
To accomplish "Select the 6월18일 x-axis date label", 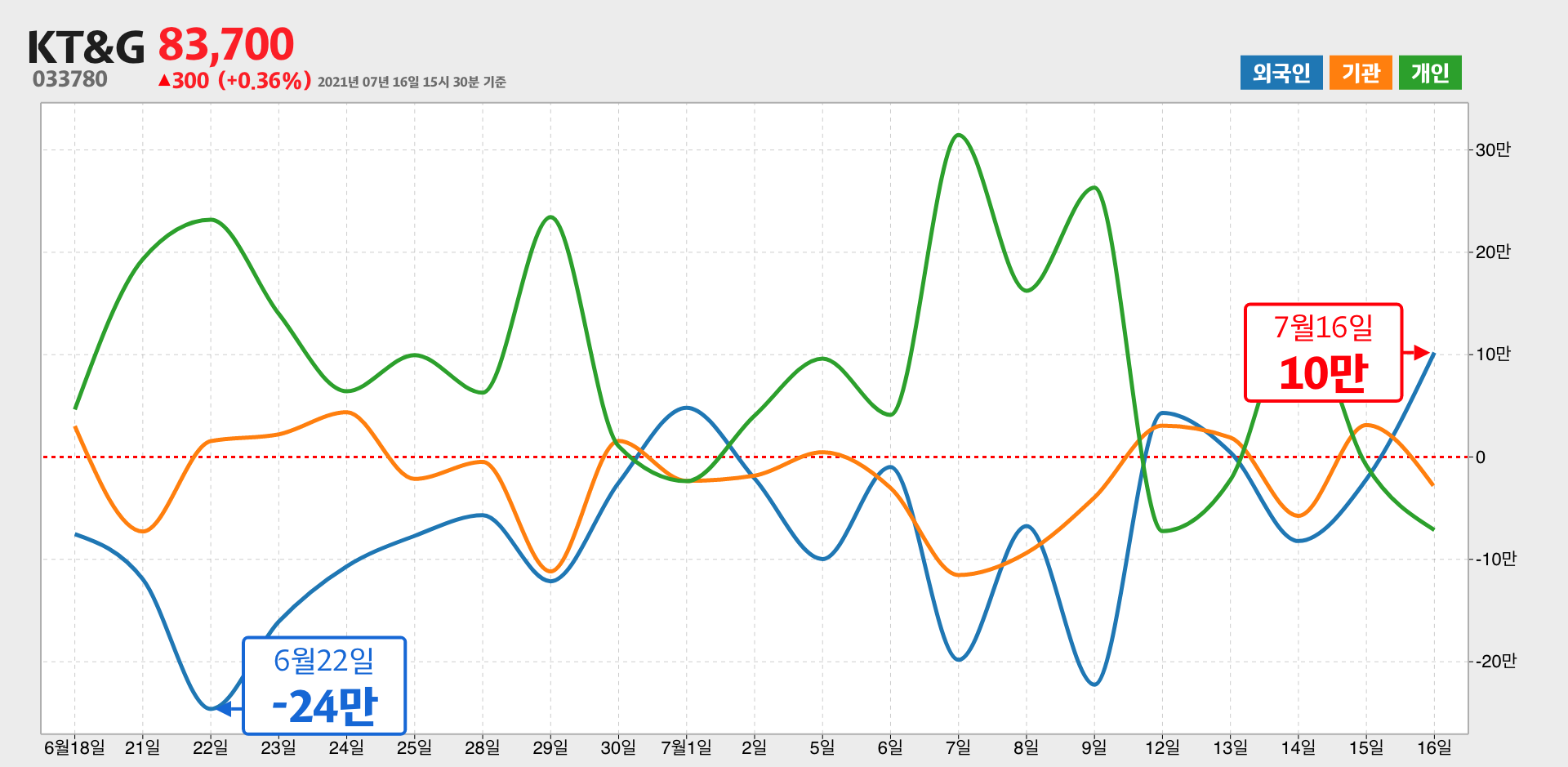I will (x=74, y=747).
